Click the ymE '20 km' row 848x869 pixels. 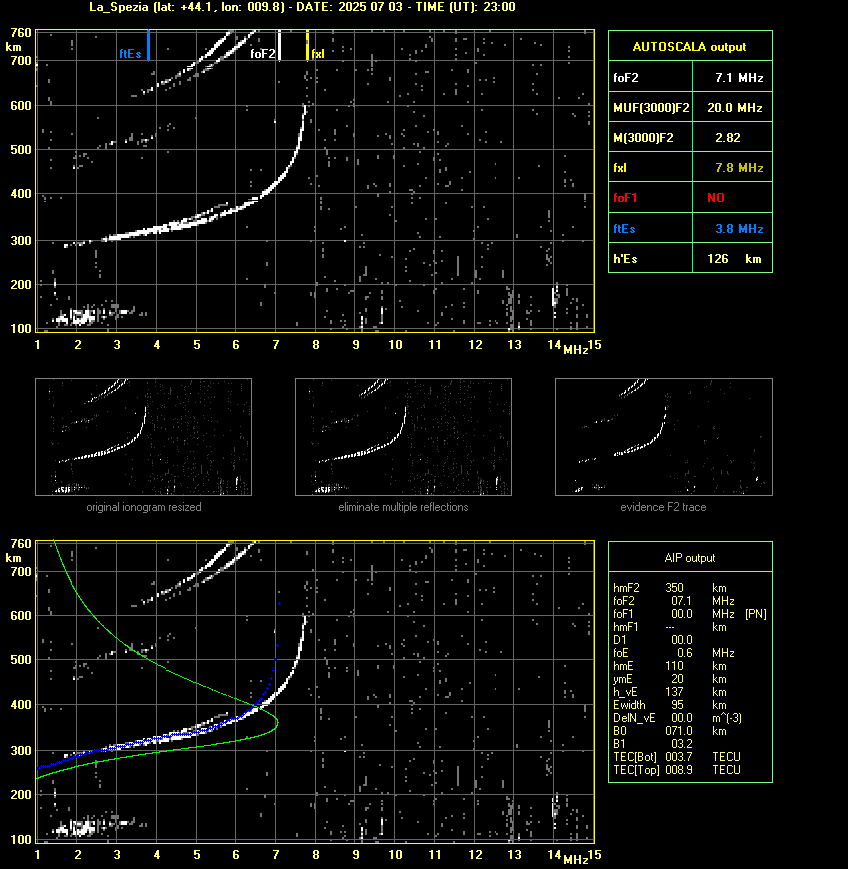tap(670, 679)
